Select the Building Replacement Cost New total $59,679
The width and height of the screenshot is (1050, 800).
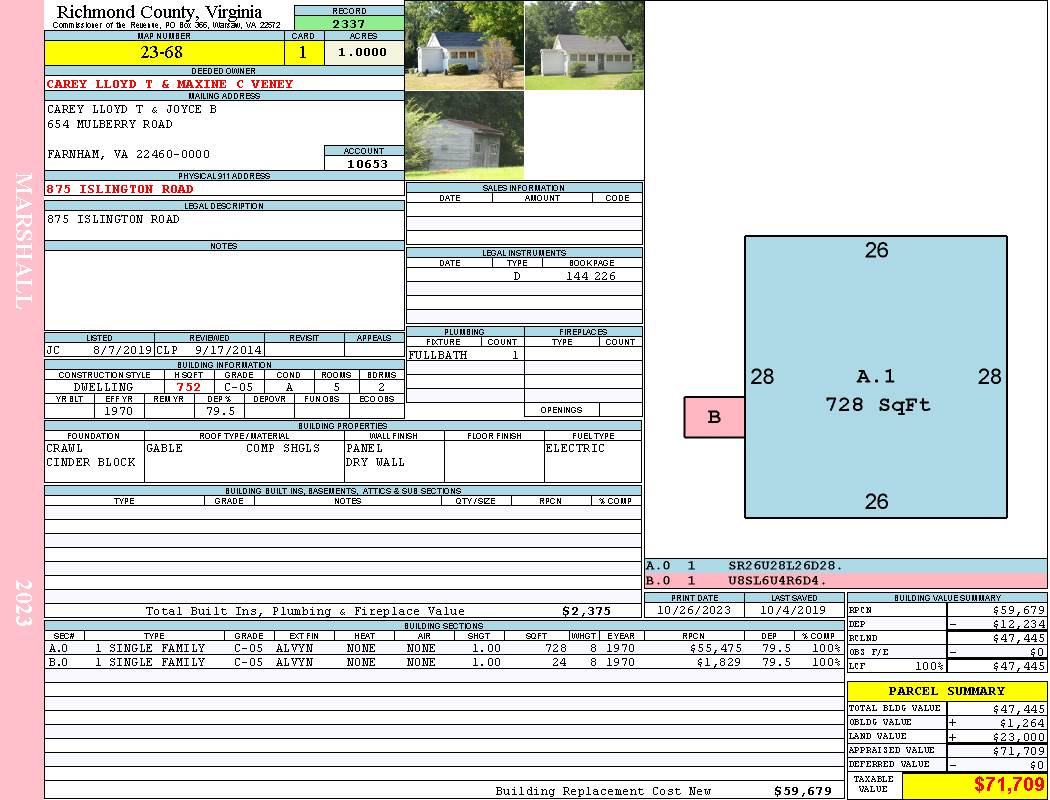click(802, 791)
